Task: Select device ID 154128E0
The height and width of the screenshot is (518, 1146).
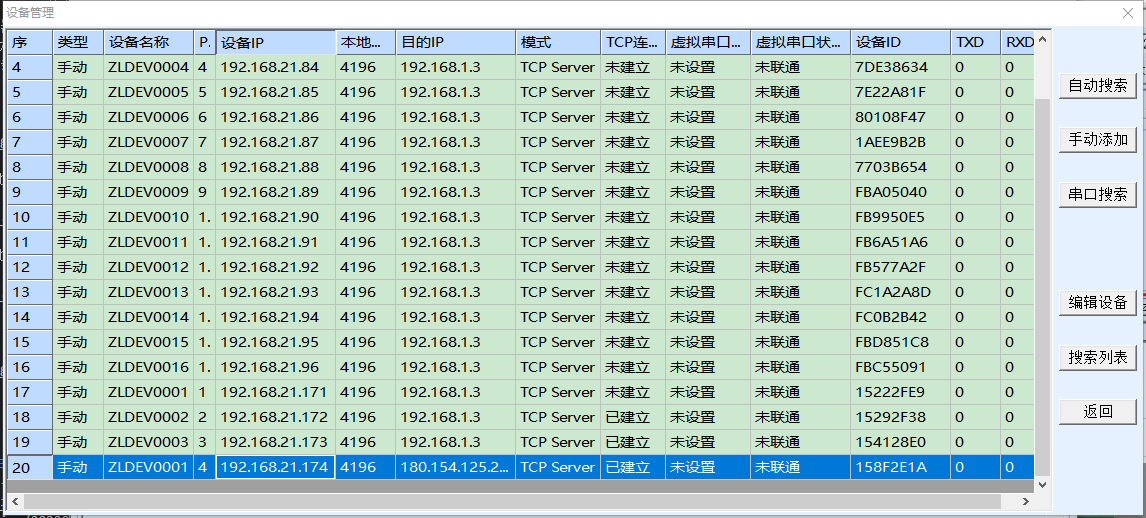Action: pos(900,442)
